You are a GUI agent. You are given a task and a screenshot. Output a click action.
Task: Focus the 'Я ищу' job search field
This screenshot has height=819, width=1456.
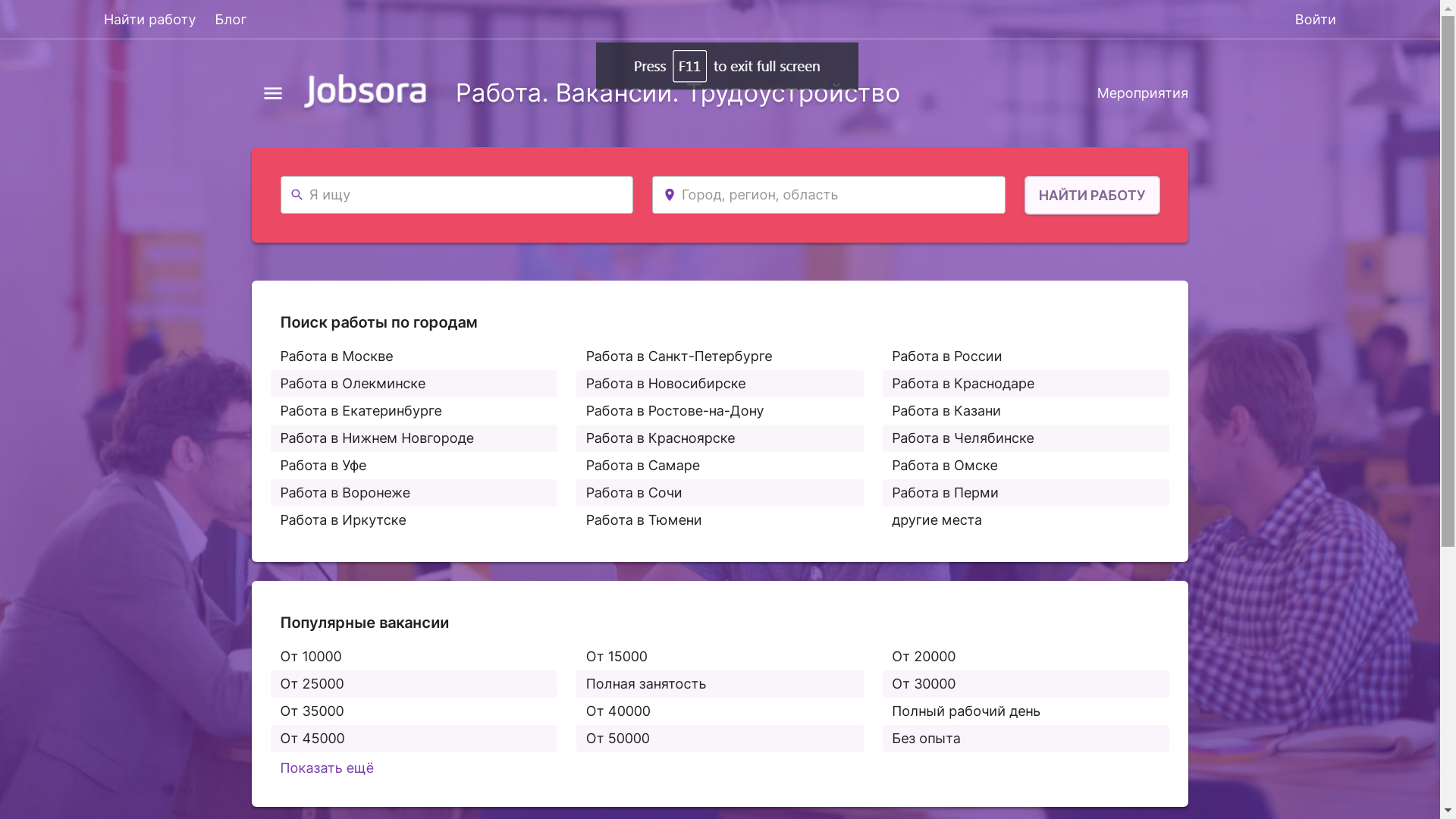[x=457, y=195]
